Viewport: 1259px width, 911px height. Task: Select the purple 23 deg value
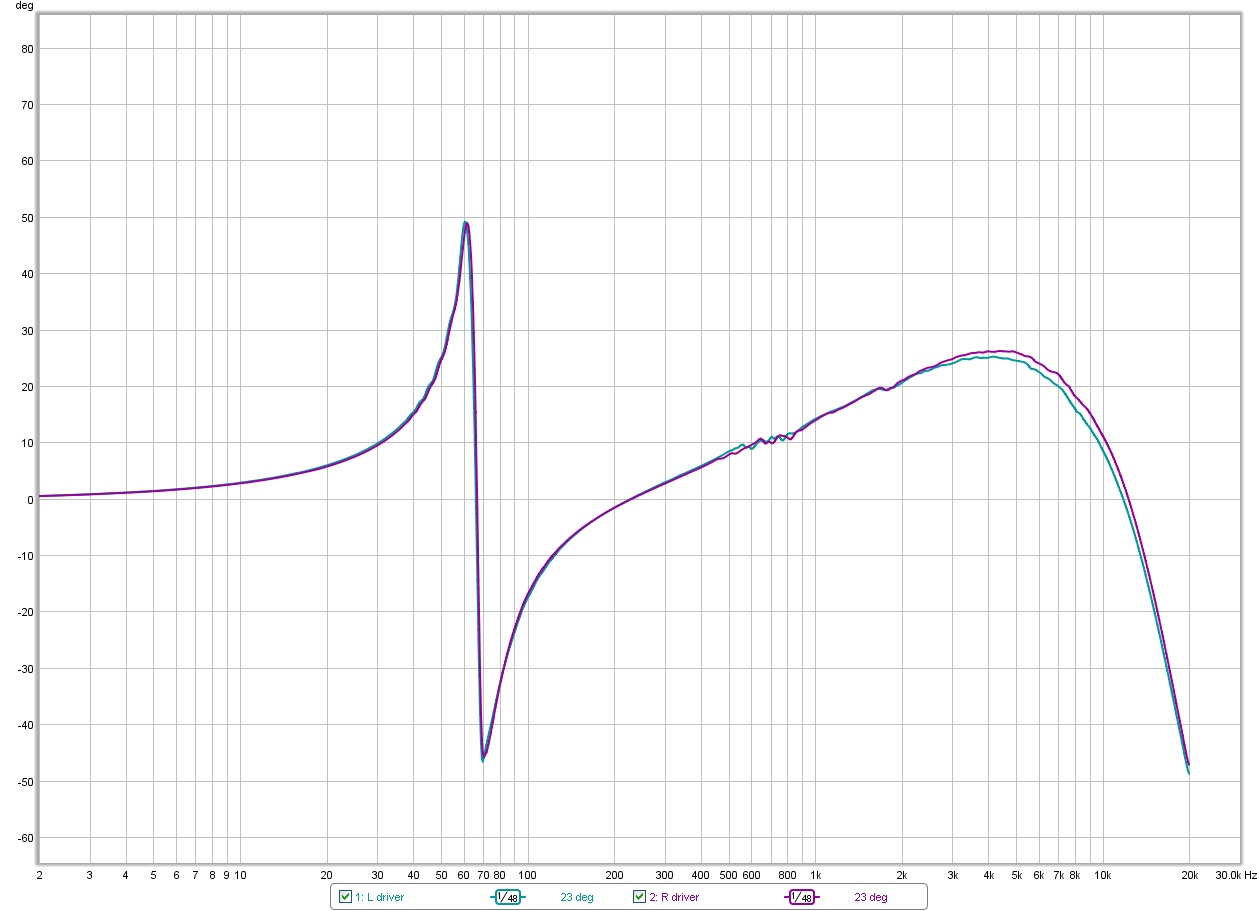pyautogui.click(x=871, y=897)
